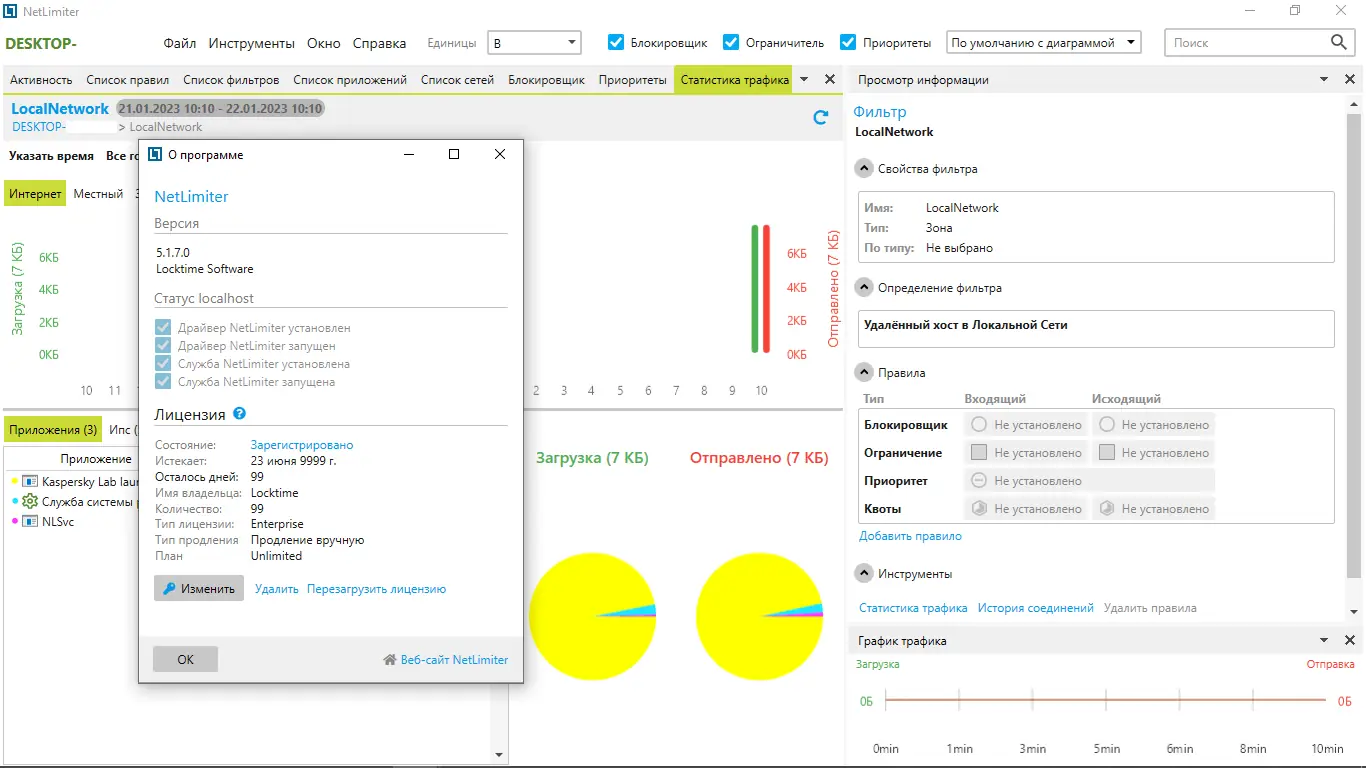Collapse the Определение фильтра section
Image resolution: width=1366 pixels, height=768 pixels.
tap(864, 288)
